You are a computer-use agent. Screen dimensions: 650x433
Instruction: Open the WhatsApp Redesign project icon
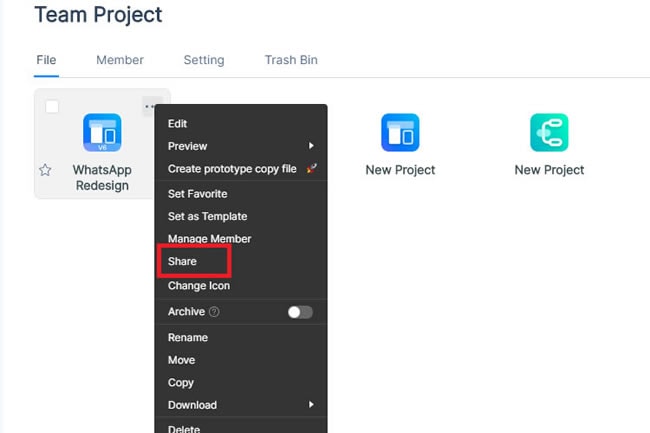(102, 133)
